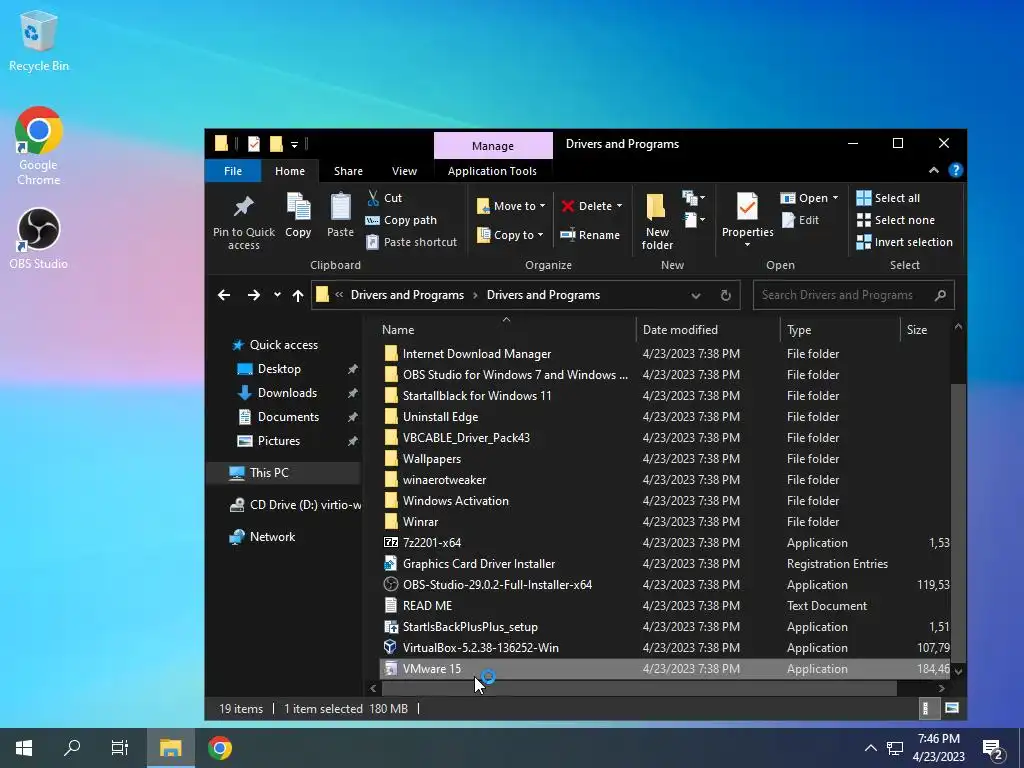Click the Copy ribbon icon

tap(298, 207)
